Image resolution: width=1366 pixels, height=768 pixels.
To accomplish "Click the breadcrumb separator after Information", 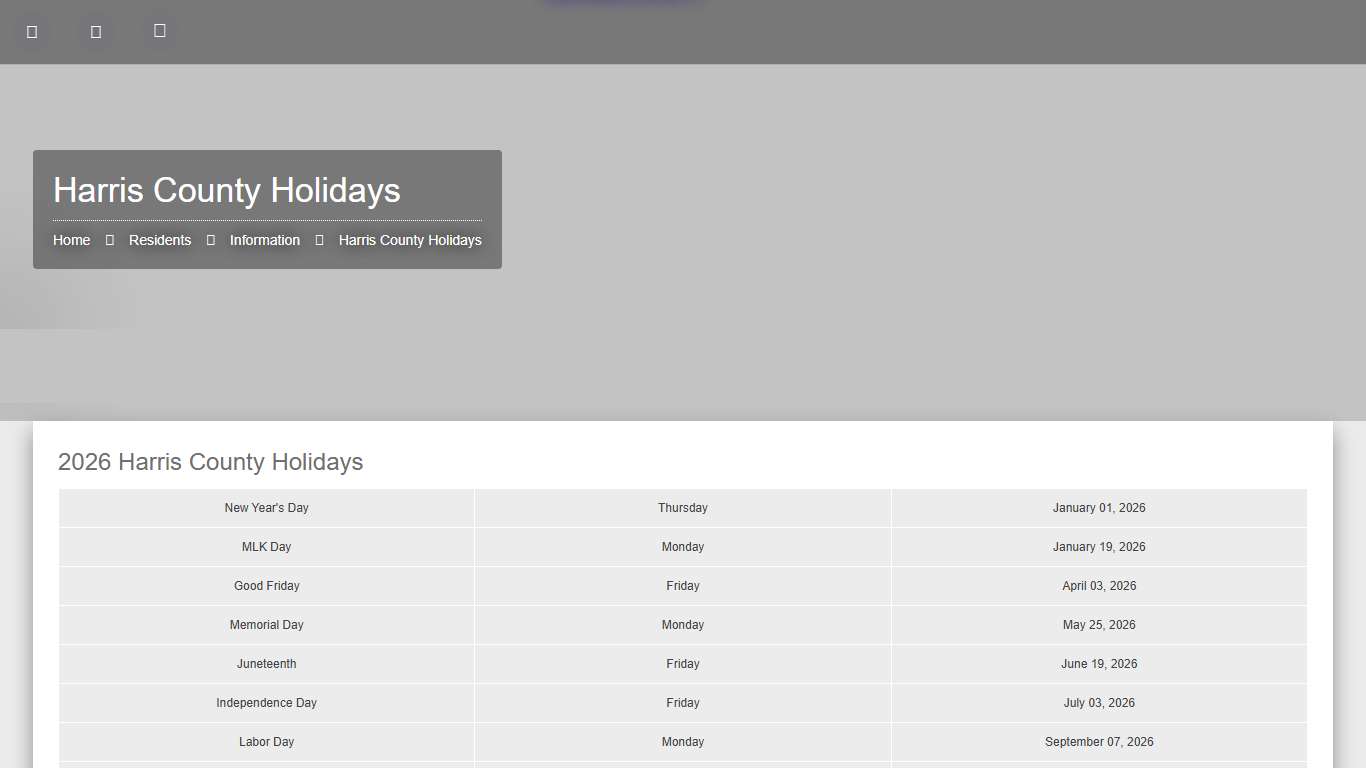I will point(320,240).
